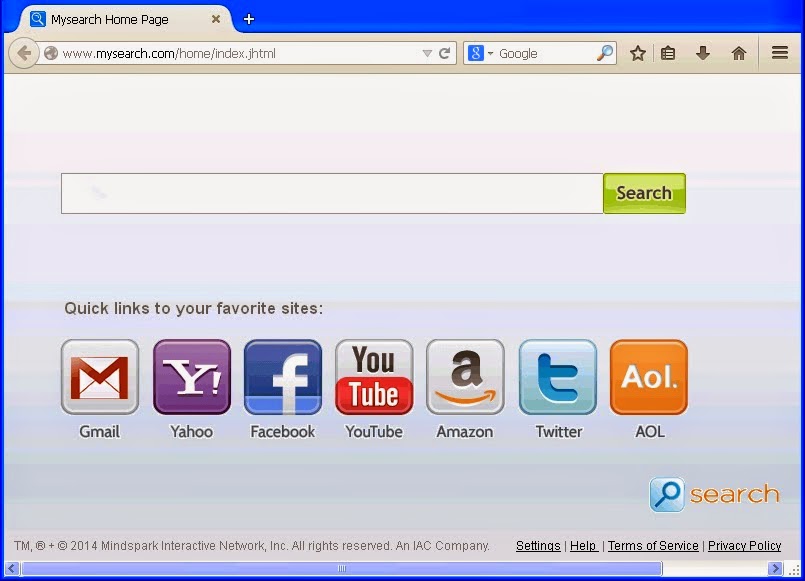Go to the browser home page icon
Screen dimensions: 805x581
tap(739, 53)
